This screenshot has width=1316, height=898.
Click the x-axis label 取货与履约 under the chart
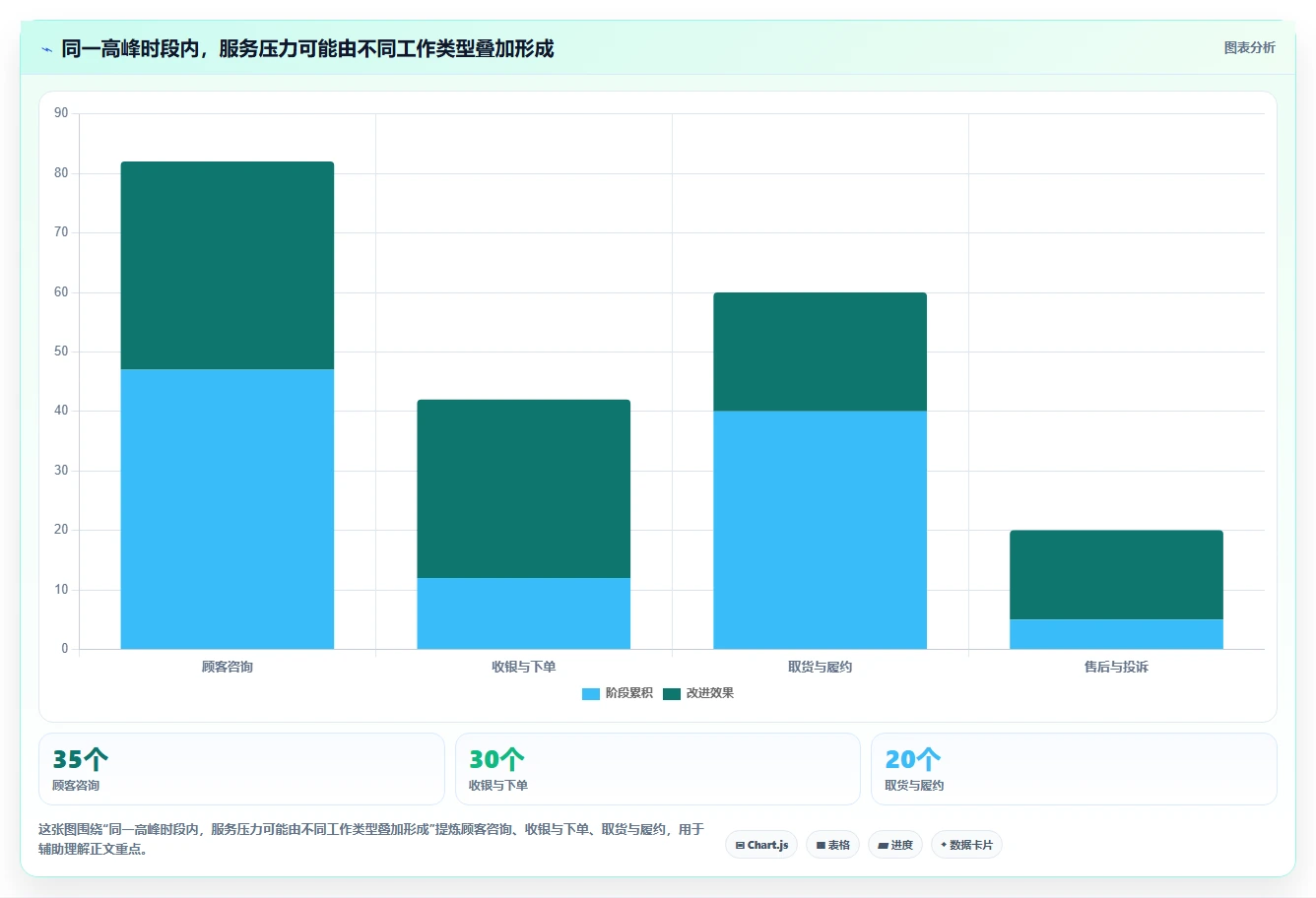[x=821, y=667]
